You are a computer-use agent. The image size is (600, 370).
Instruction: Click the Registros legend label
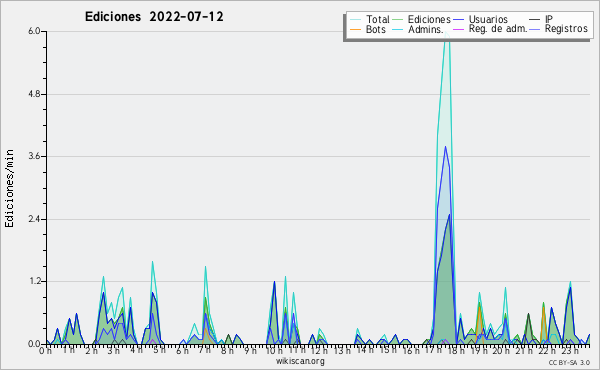[x=566, y=29]
